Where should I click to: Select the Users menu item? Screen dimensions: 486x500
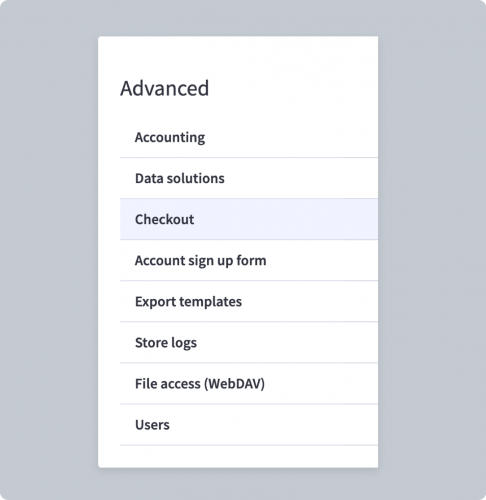249,424
